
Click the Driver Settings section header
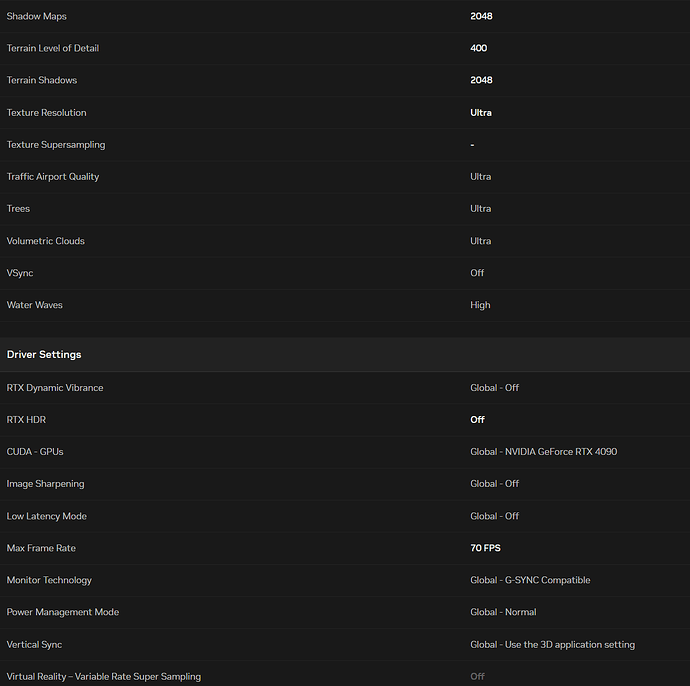44,355
